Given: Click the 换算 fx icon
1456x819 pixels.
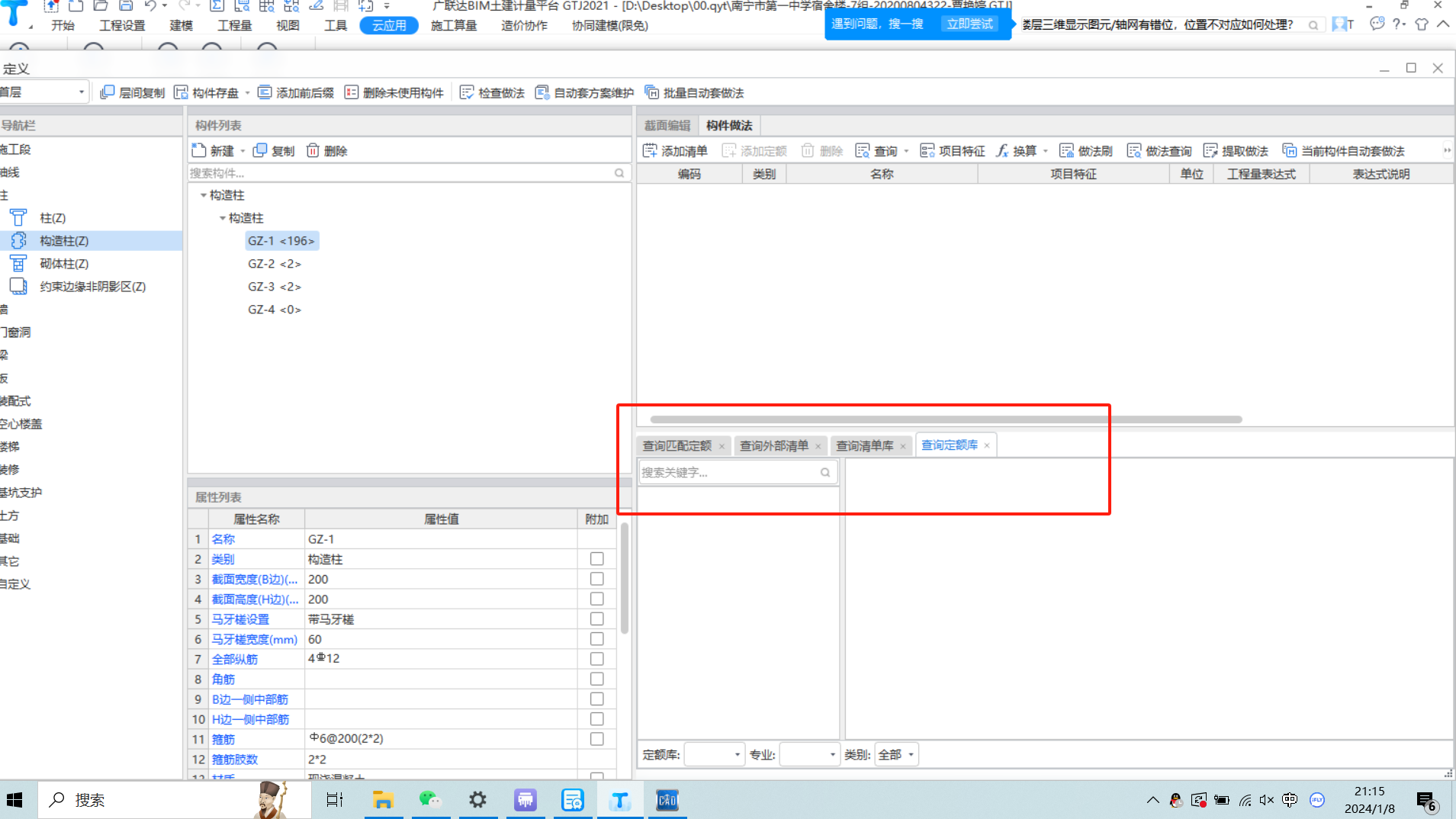Looking at the screenshot, I should click(1003, 151).
